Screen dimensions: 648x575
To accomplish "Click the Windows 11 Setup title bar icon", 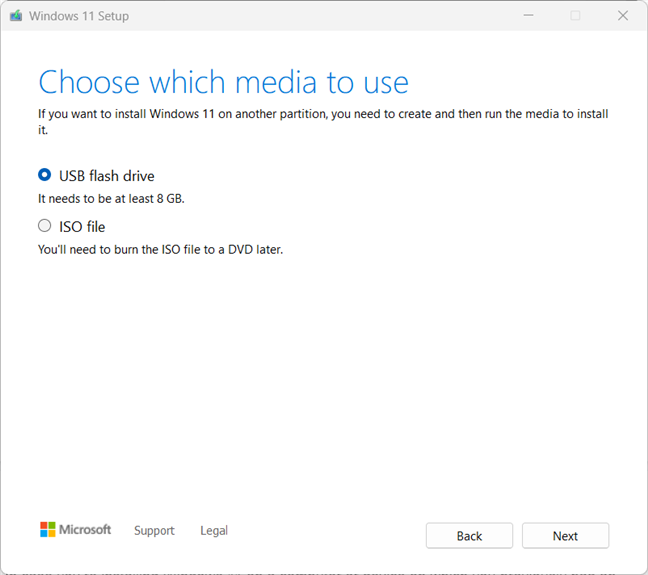I will click(16, 16).
